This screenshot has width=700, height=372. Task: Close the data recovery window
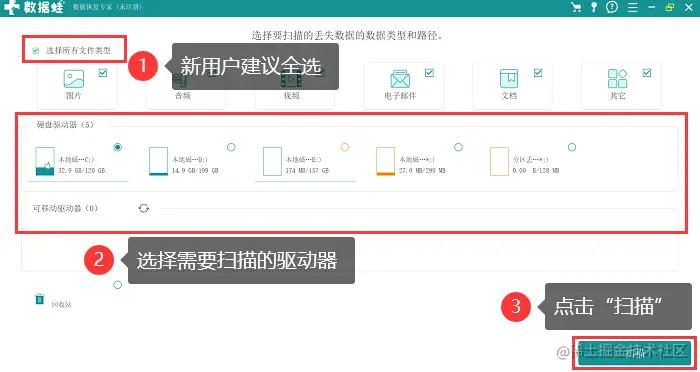pos(689,7)
